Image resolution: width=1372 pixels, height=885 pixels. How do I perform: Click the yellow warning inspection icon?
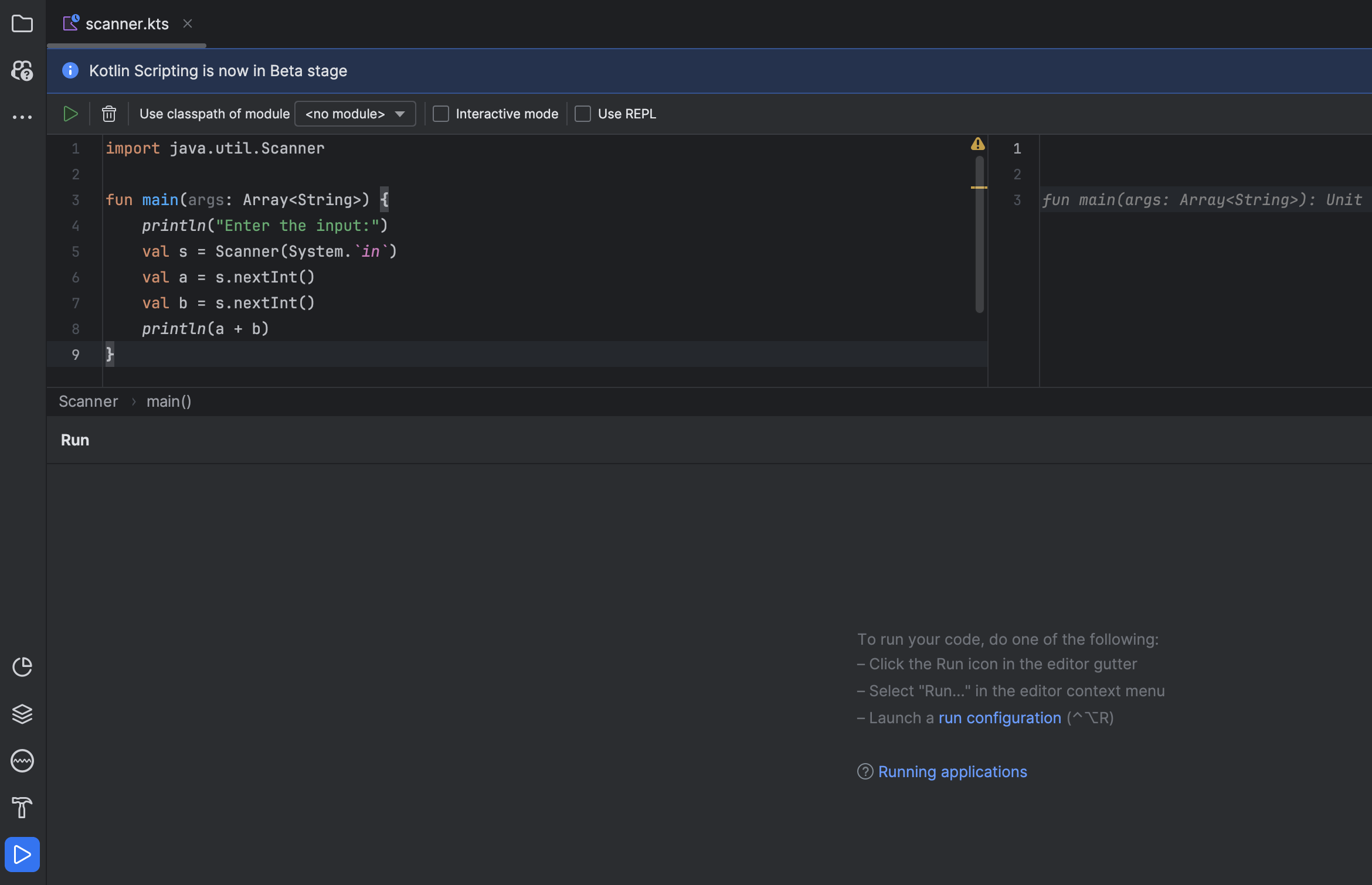coord(977,144)
